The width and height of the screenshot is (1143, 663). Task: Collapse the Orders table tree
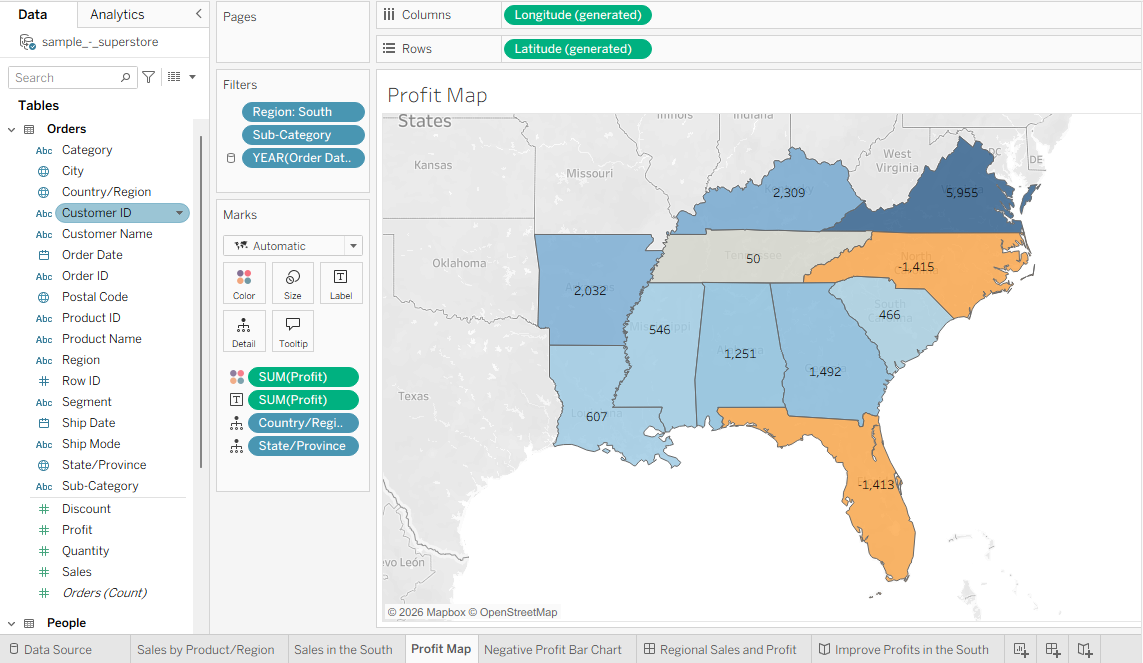(x=12, y=129)
